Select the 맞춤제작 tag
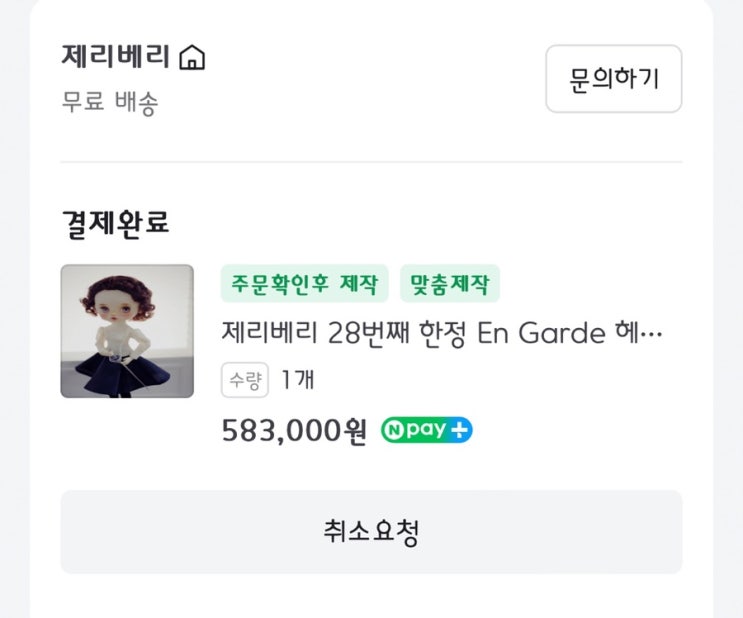 pyautogui.click(x=450, y=284)
